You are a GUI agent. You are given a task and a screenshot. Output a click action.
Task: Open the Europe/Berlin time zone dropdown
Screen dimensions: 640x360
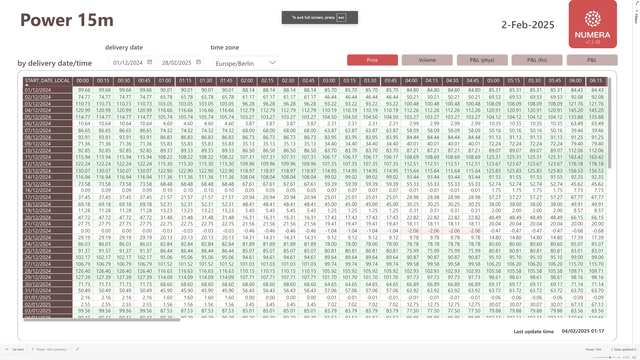pos(246,63)
